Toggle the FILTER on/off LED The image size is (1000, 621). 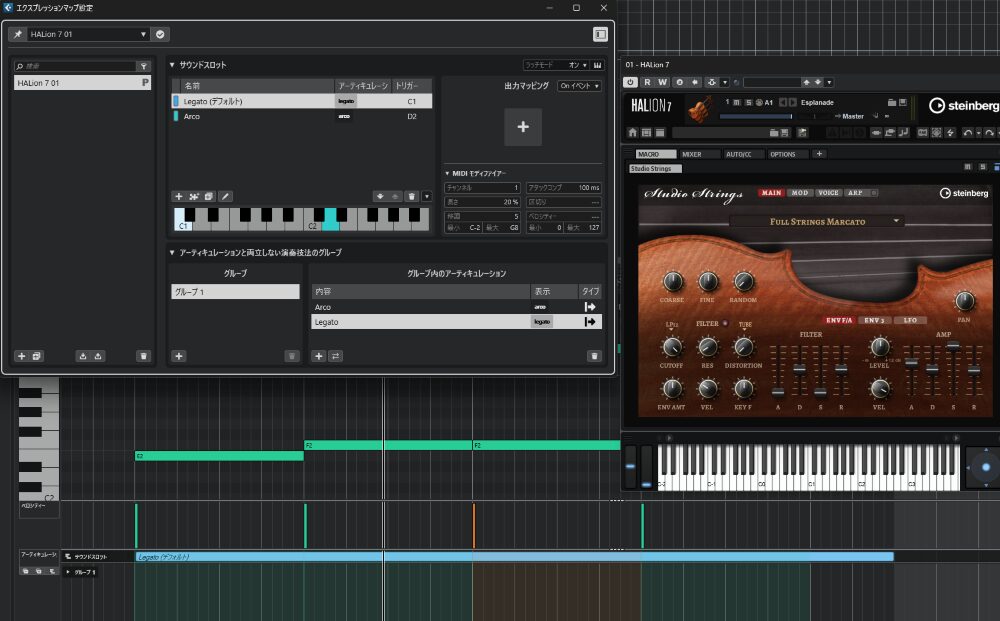coord(726,324)
